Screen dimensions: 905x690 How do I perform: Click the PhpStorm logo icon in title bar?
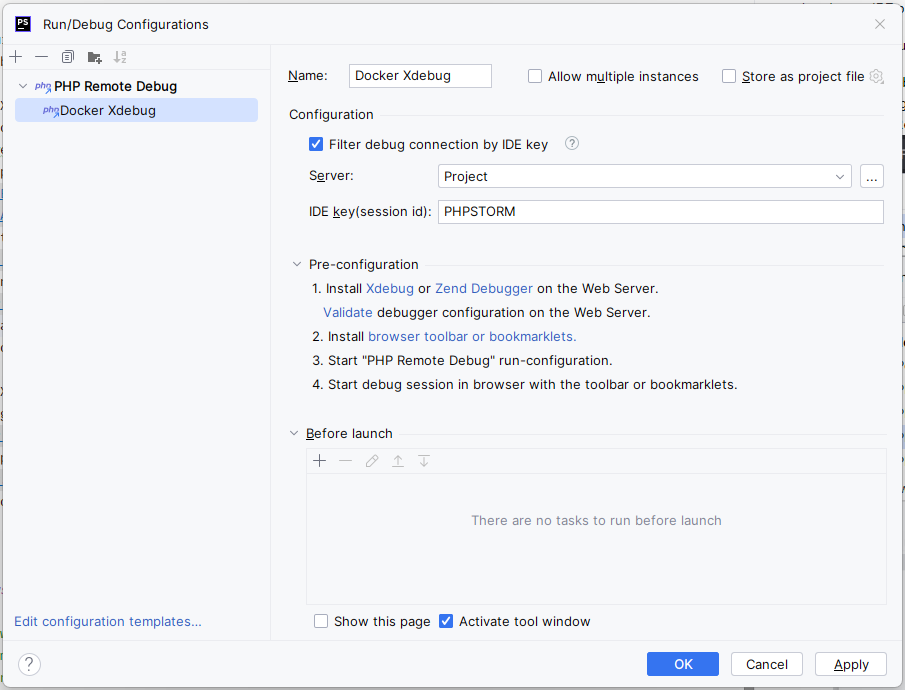pyautogui.click(x=23, y=24)
